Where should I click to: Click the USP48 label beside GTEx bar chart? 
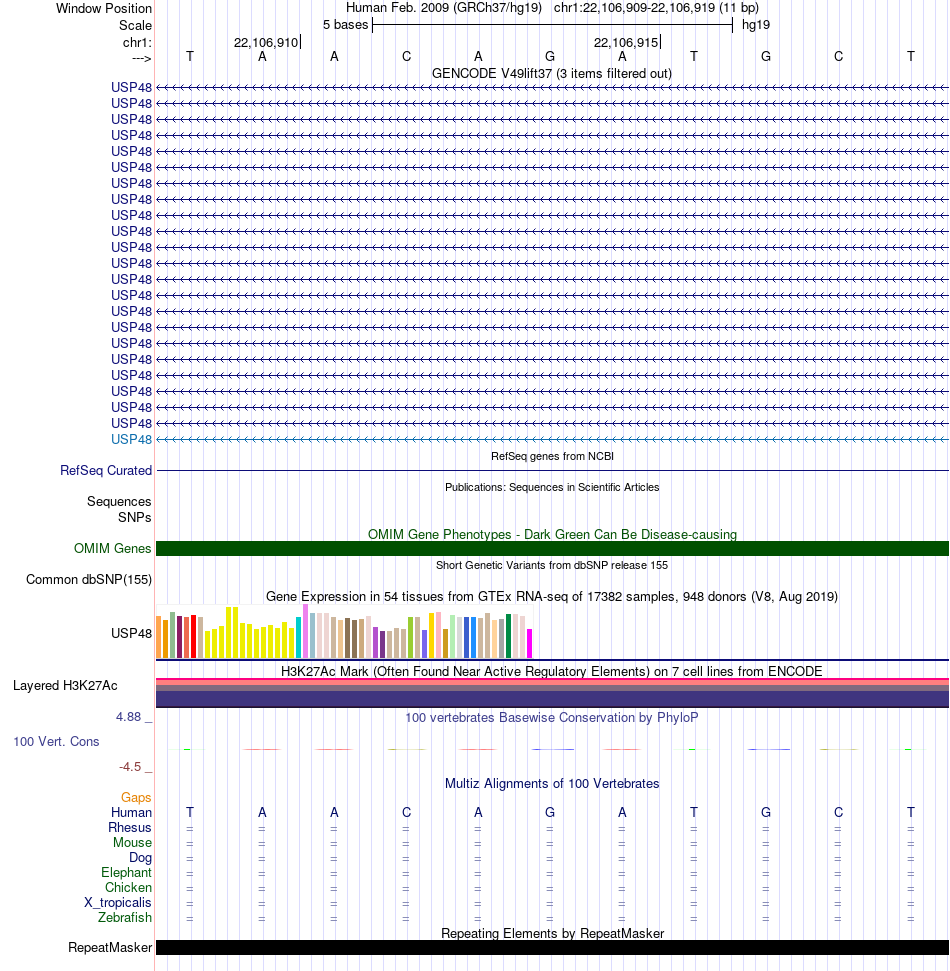(131, 633)
